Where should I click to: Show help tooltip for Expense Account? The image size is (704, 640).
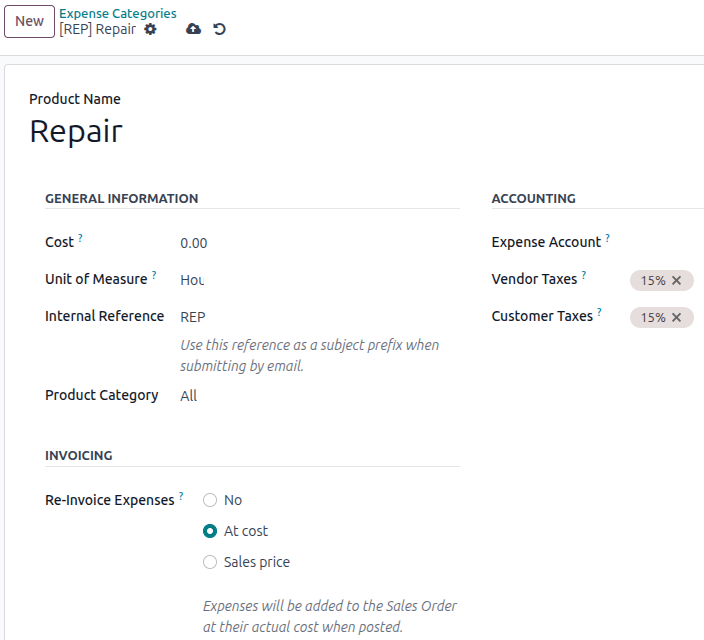pyautogui.click(x=608, y=238)
